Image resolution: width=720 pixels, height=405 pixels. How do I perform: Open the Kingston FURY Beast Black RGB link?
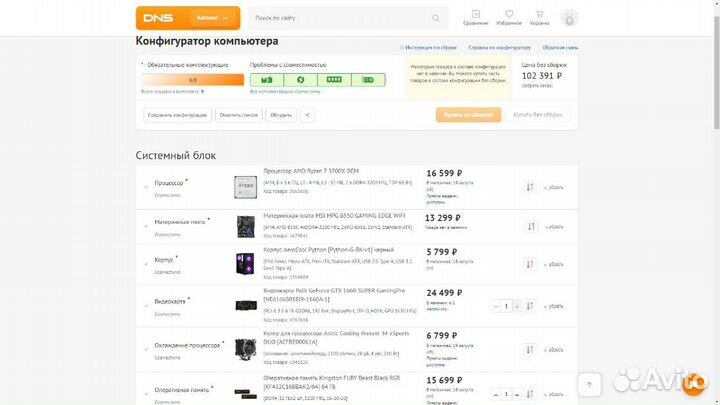point(332,382)
